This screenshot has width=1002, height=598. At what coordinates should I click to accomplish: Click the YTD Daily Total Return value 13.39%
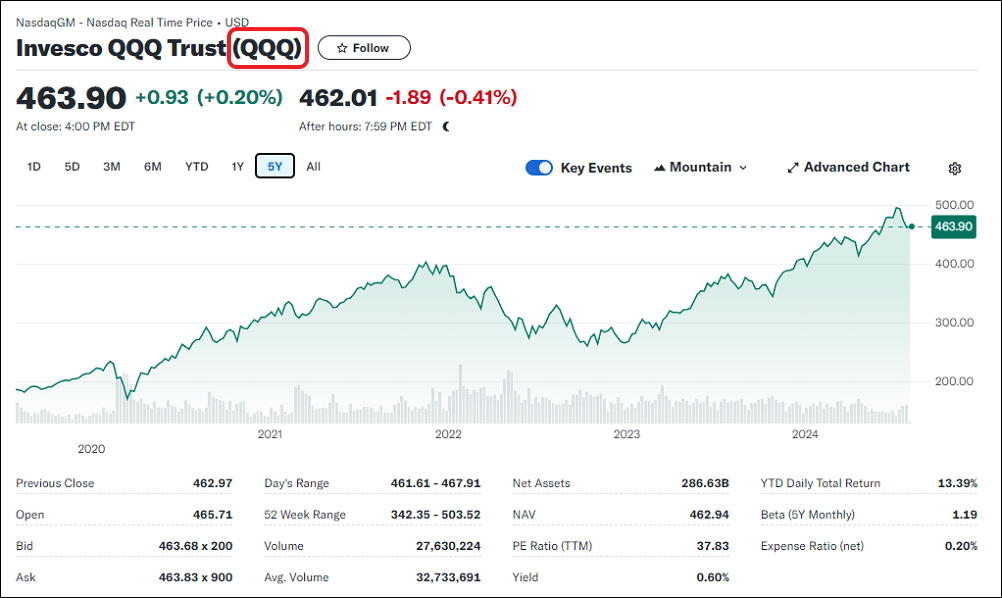click(x=957, y=483)
